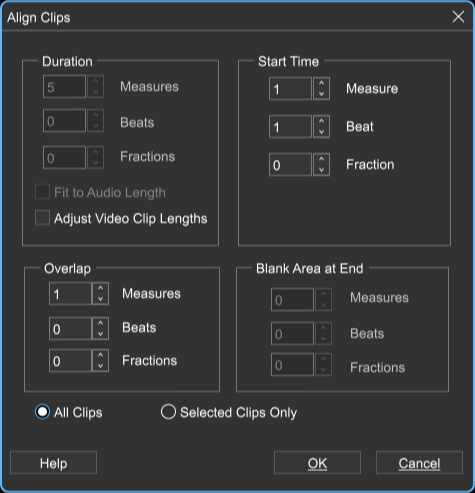Image resolution: width=475 pixels, height=493 pixels.
Task: Confirm alignment with OK button
Action: pyautogui.click(x=317, y=463)
